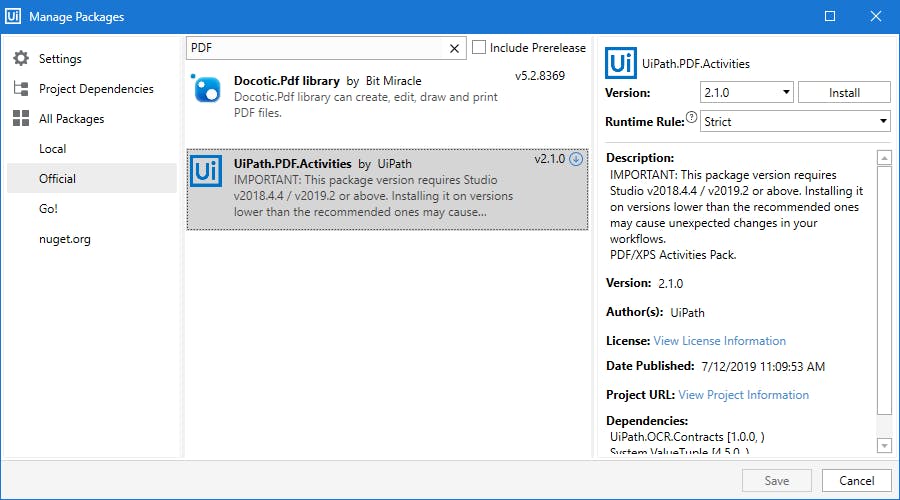Click the details scrollbar down arrow
Viewport: 900px width, 500px height.
[884, 445]
